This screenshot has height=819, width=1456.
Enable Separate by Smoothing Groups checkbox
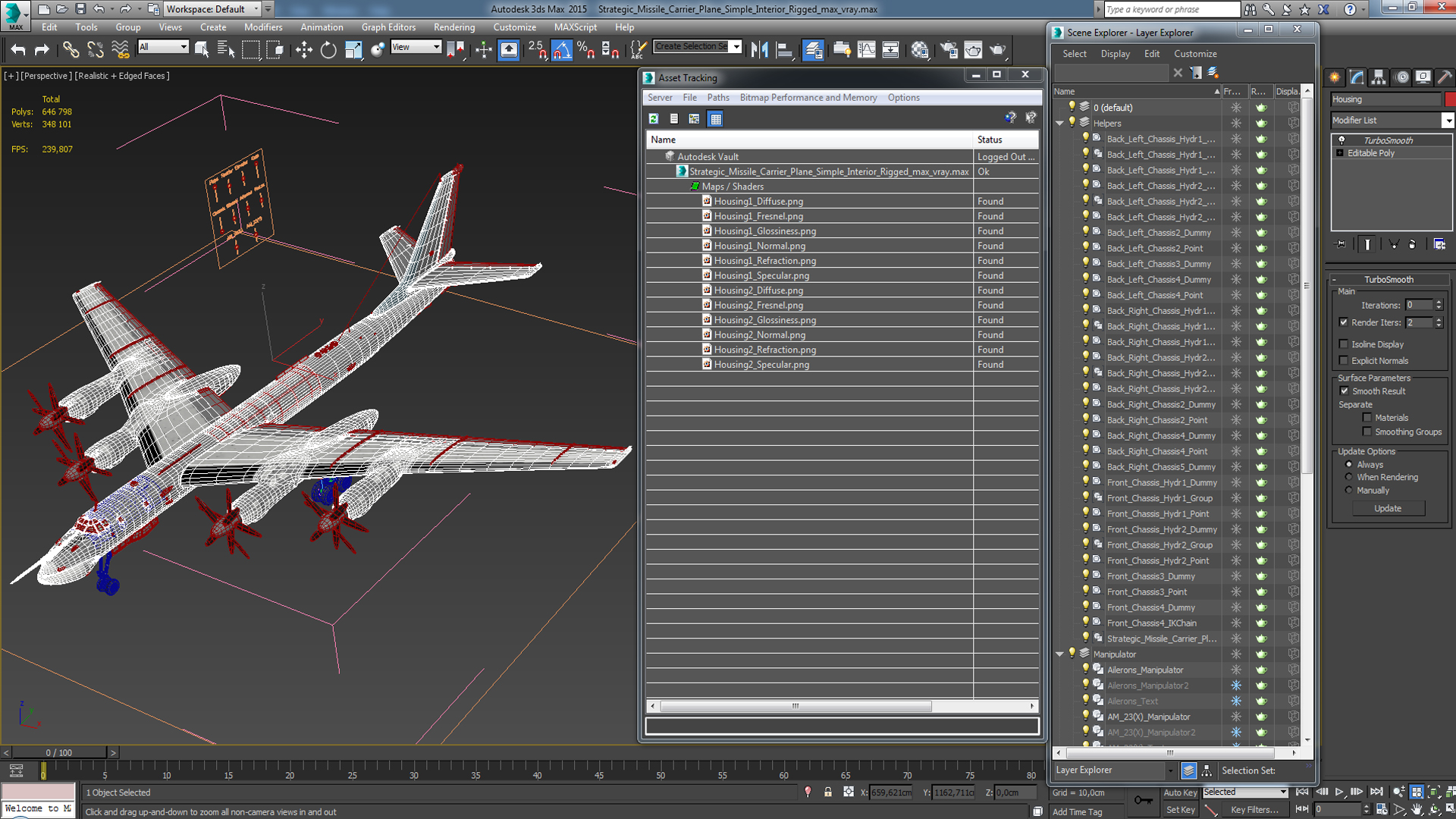[x=1367, y=432]
